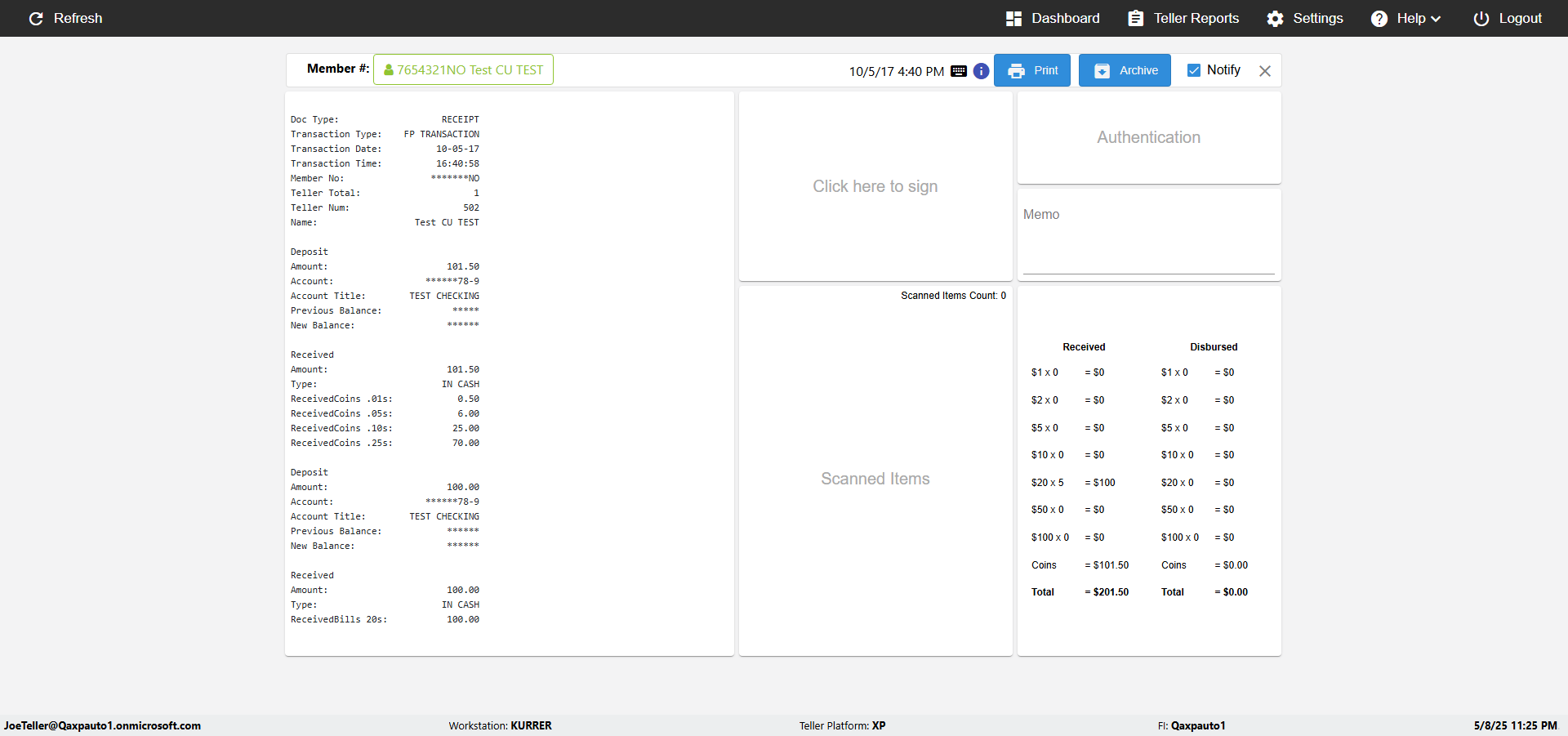Click the Help question mark icon
The height and width of the screenshot is (736, 1568).
click(1379, 19)
